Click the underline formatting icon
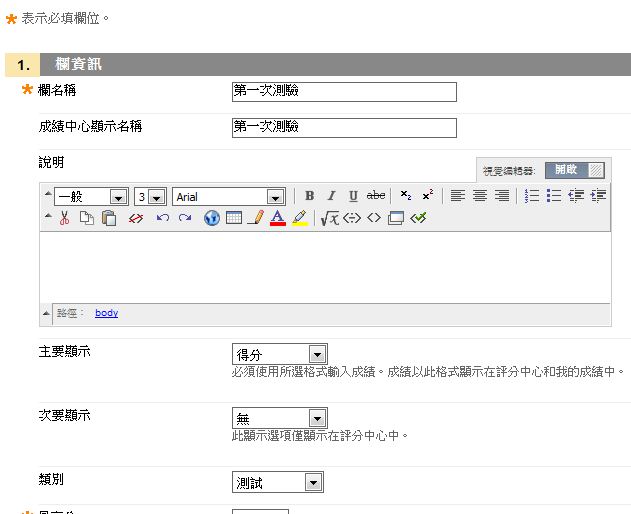This screenshot has width=631, height=514. (x=353, y=196)
